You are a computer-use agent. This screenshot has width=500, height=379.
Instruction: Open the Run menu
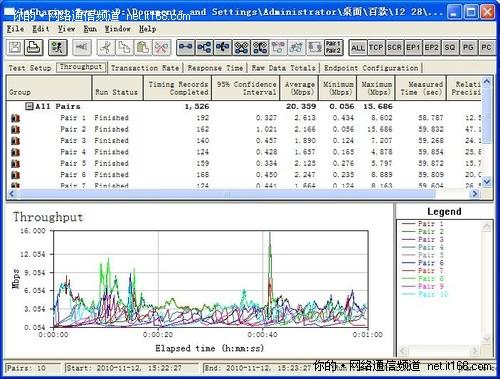[x=90, y=29]
